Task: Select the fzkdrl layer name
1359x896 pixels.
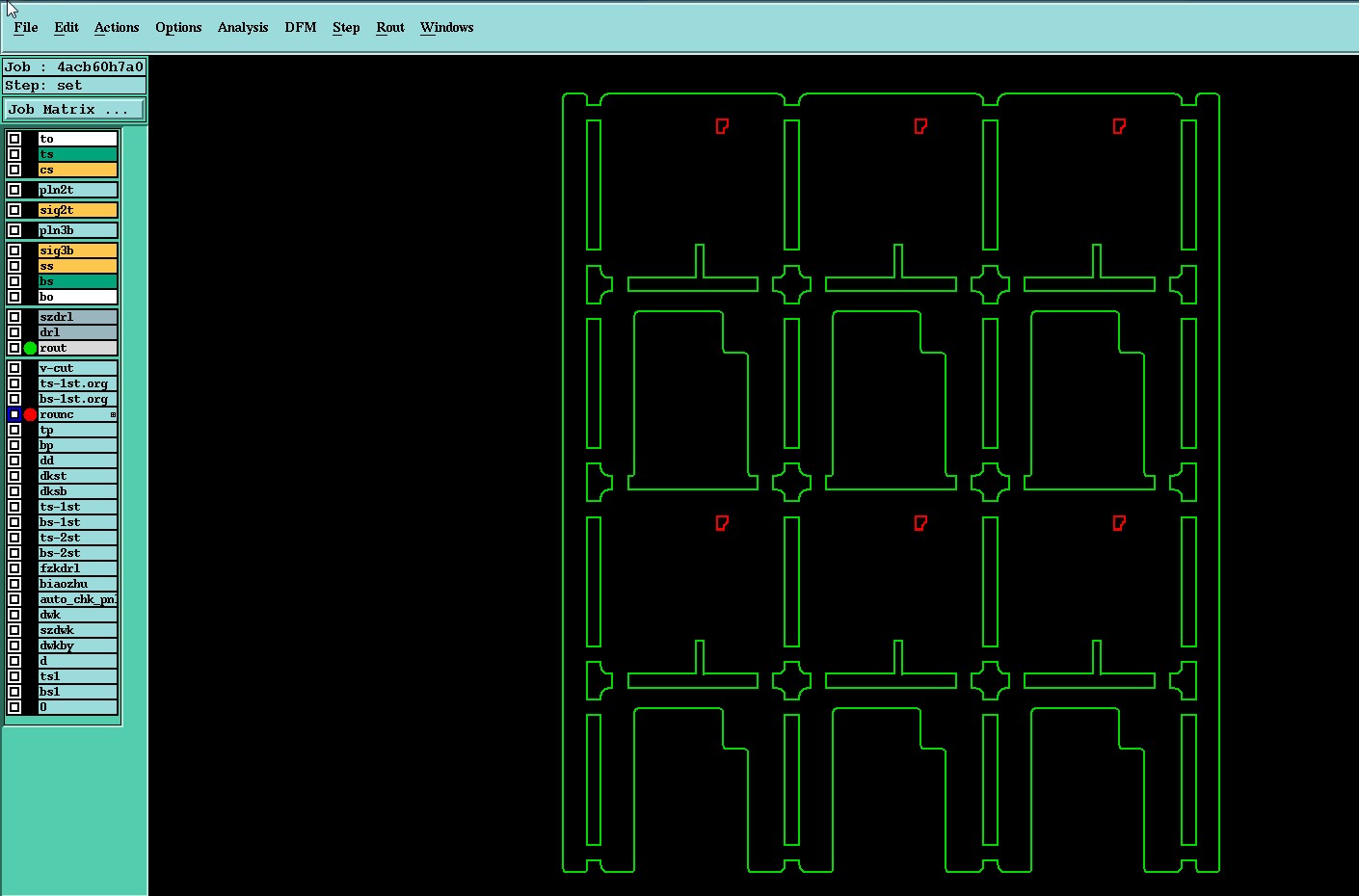Action: click(x=77, y=568)
